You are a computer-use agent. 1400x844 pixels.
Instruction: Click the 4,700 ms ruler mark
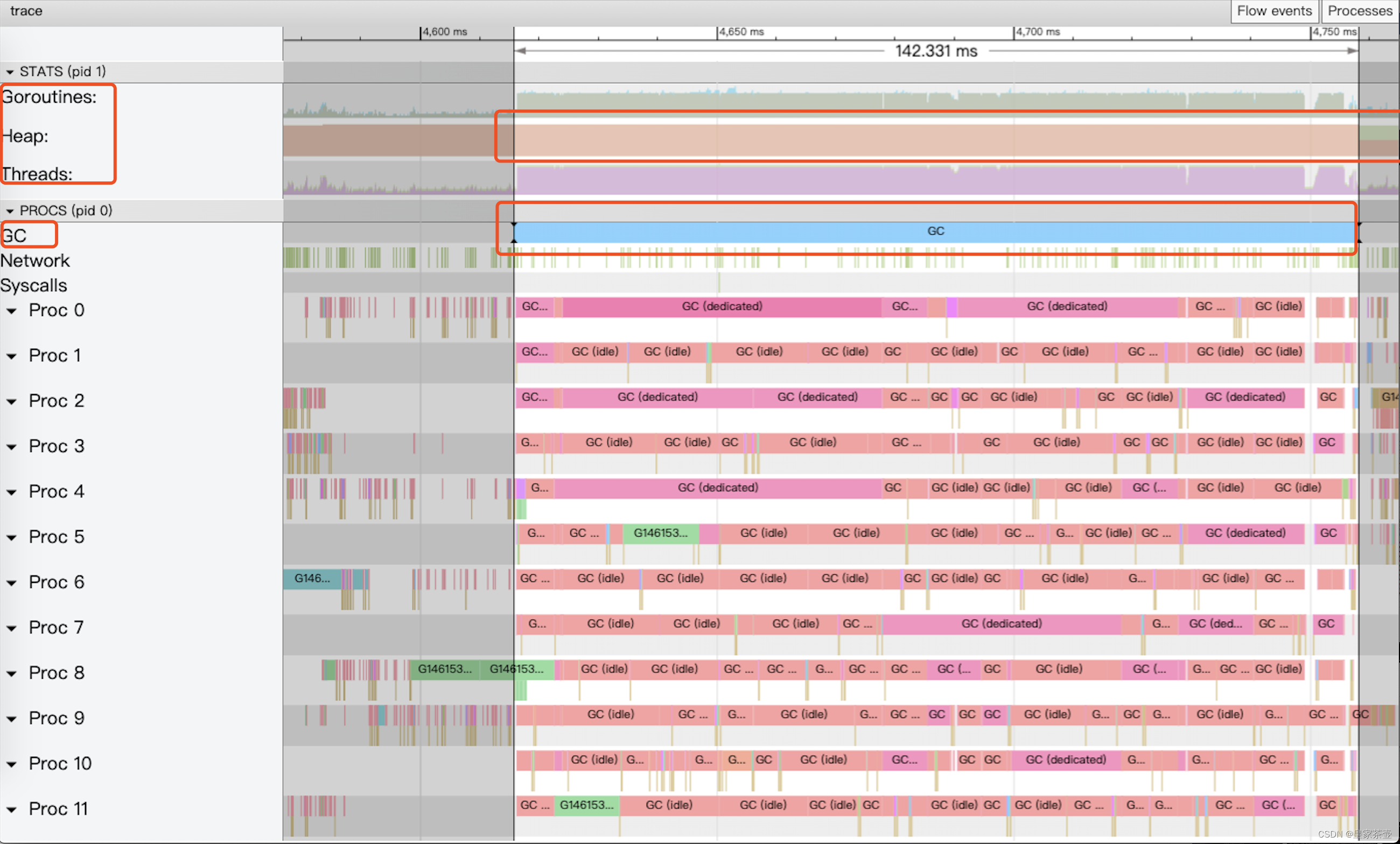pyautogui.click(x=1037, y=32)
